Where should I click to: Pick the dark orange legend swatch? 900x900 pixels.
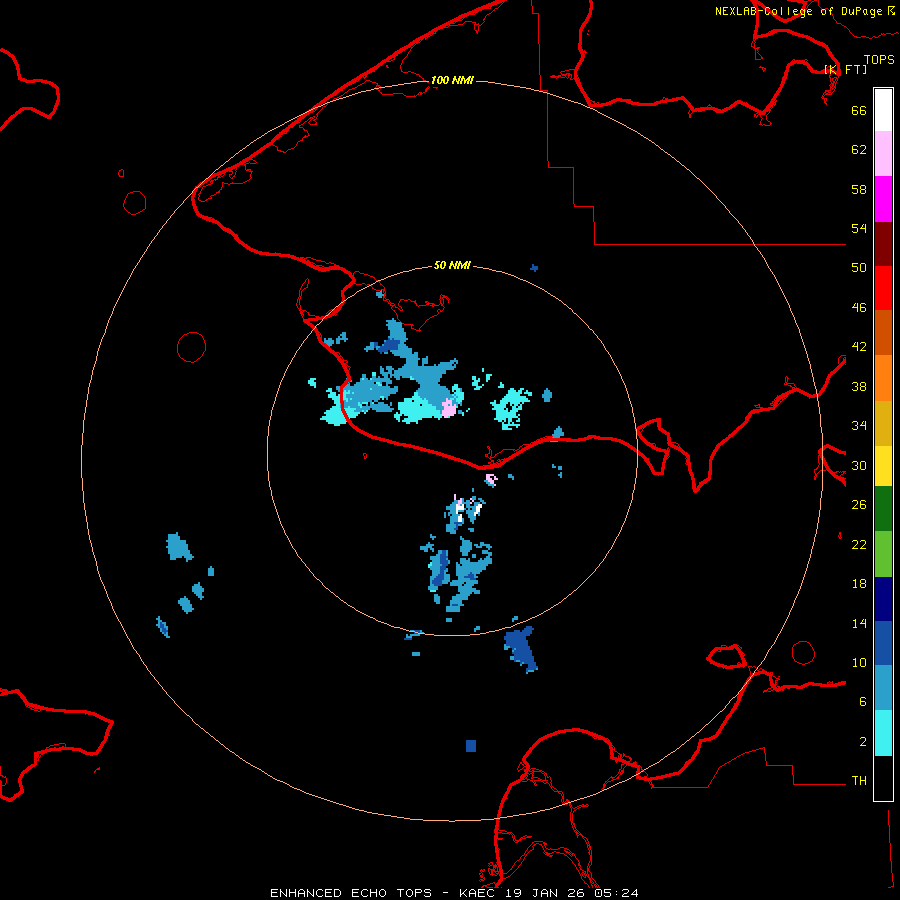point(883,332)
